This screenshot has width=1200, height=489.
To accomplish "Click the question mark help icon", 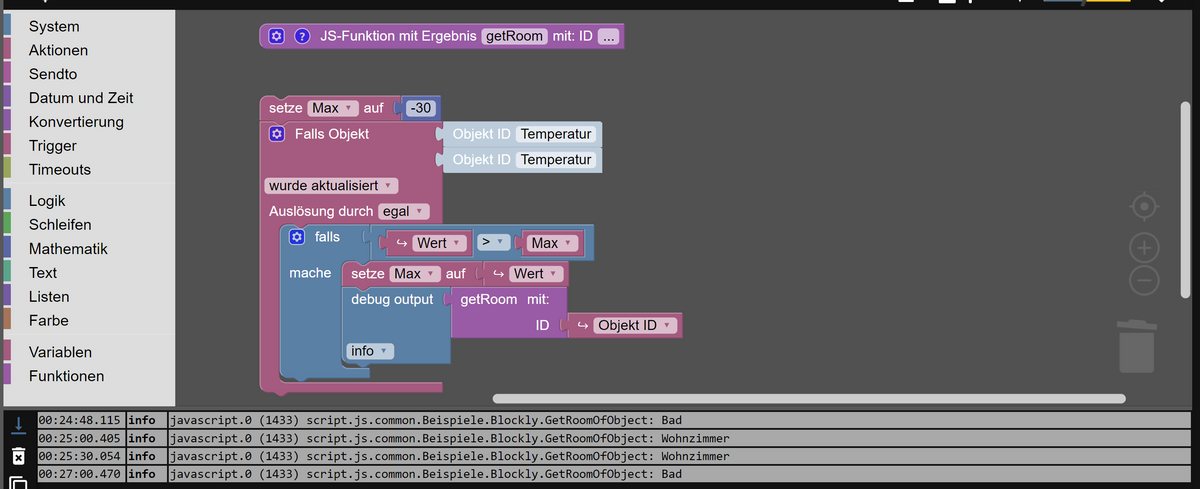I will (300, 37).
